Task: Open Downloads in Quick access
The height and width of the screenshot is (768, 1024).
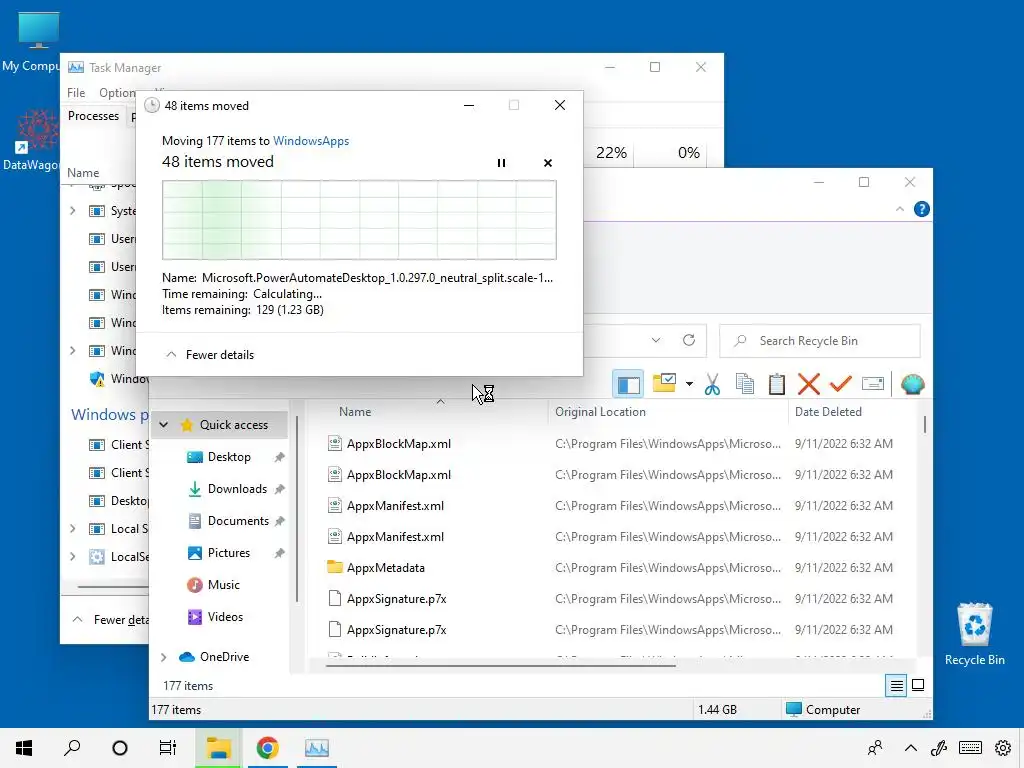Action: pos(236,489)
